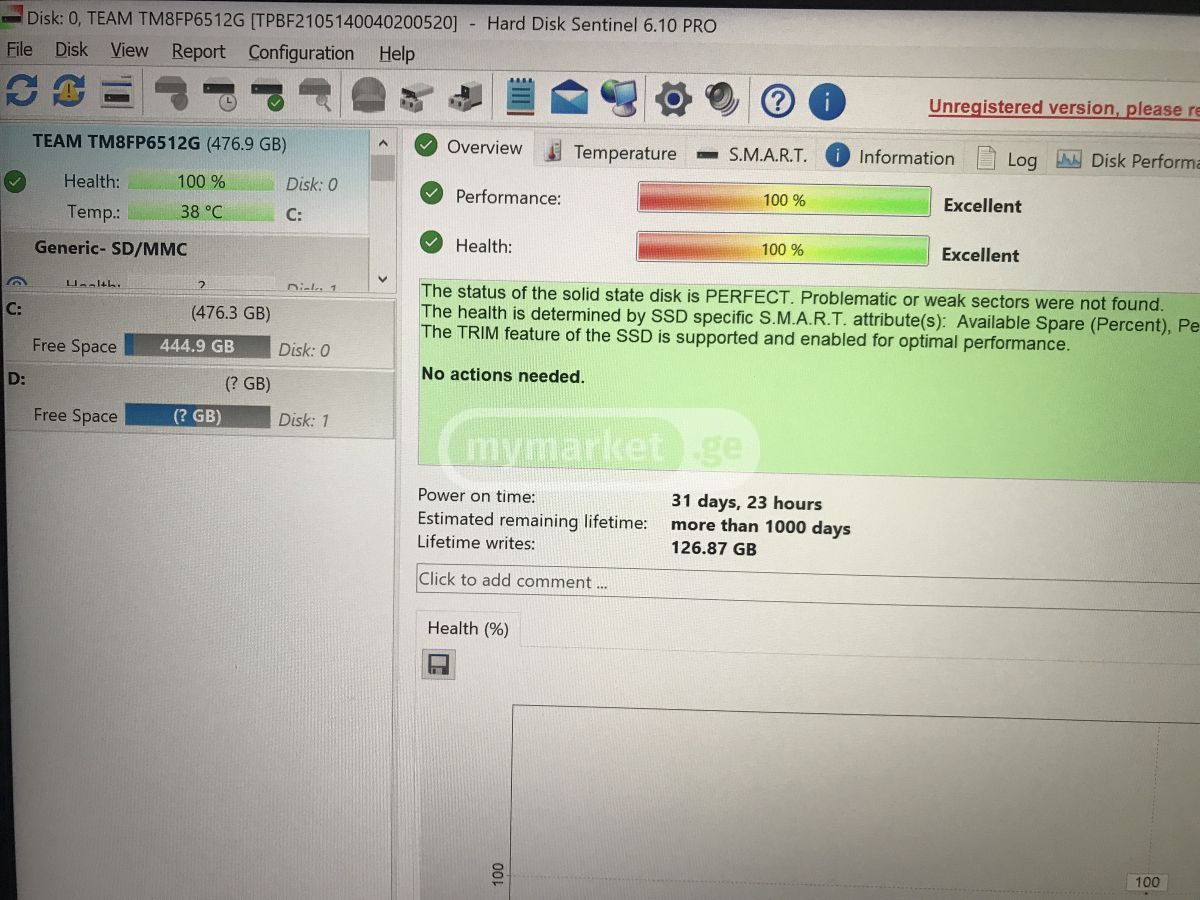This screenshot has width=1200, height=900.
Task: Open the View menu
Action: (129, 50)
